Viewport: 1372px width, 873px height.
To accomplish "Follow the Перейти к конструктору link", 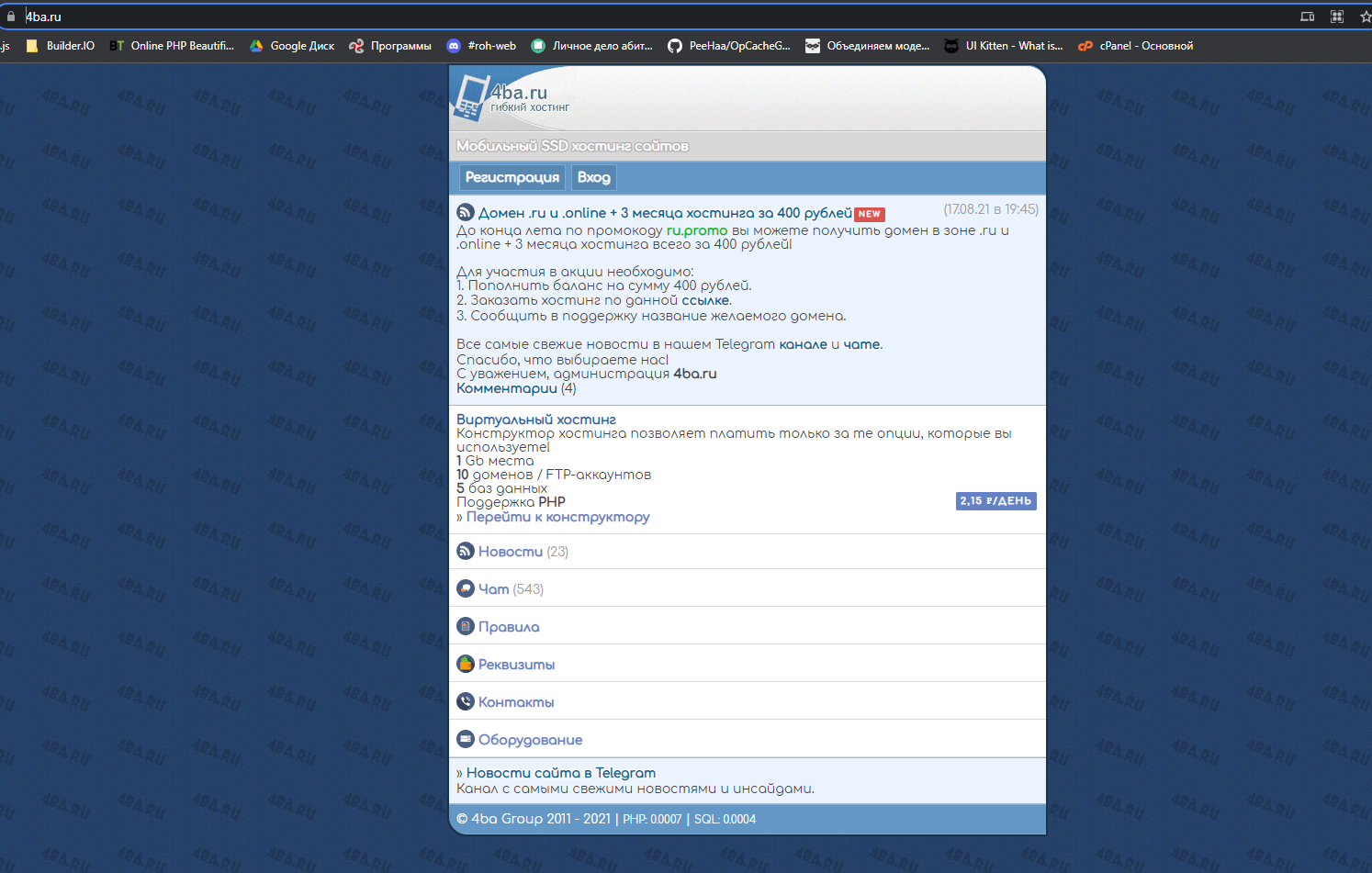I will click(x=557, y=517).
